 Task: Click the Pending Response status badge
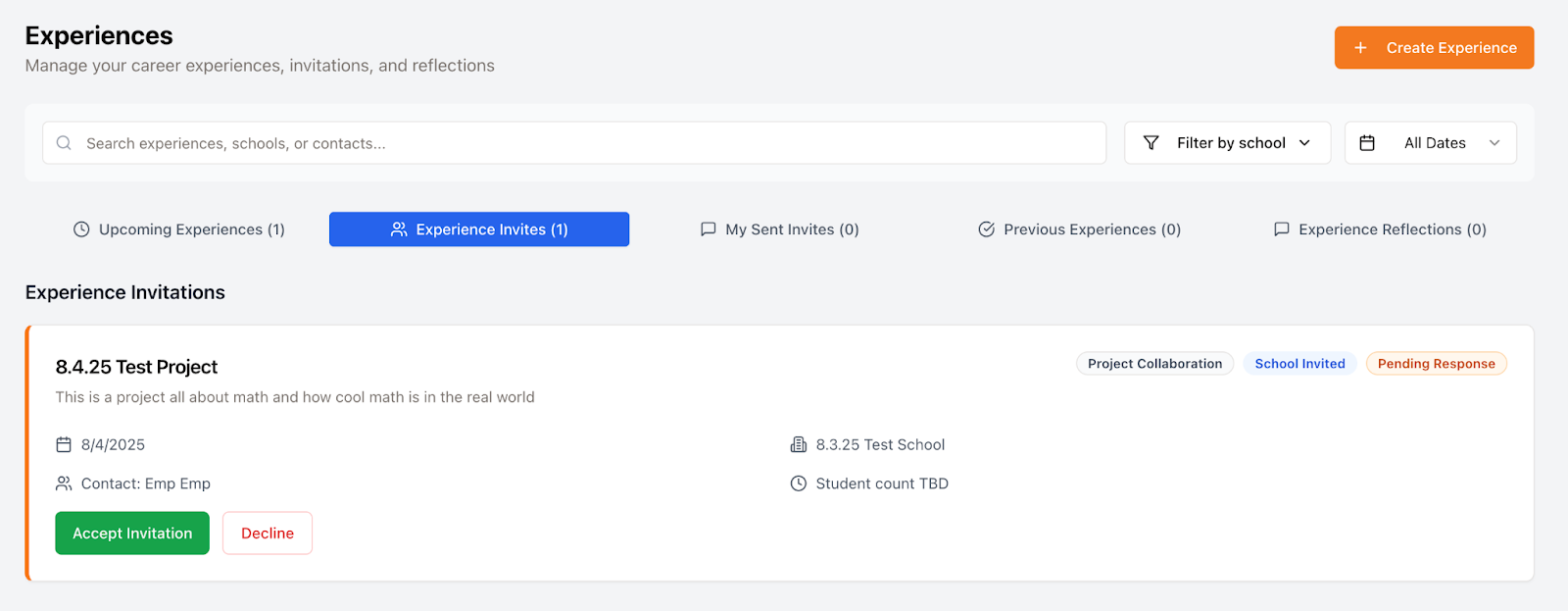tap(1436, 364)
